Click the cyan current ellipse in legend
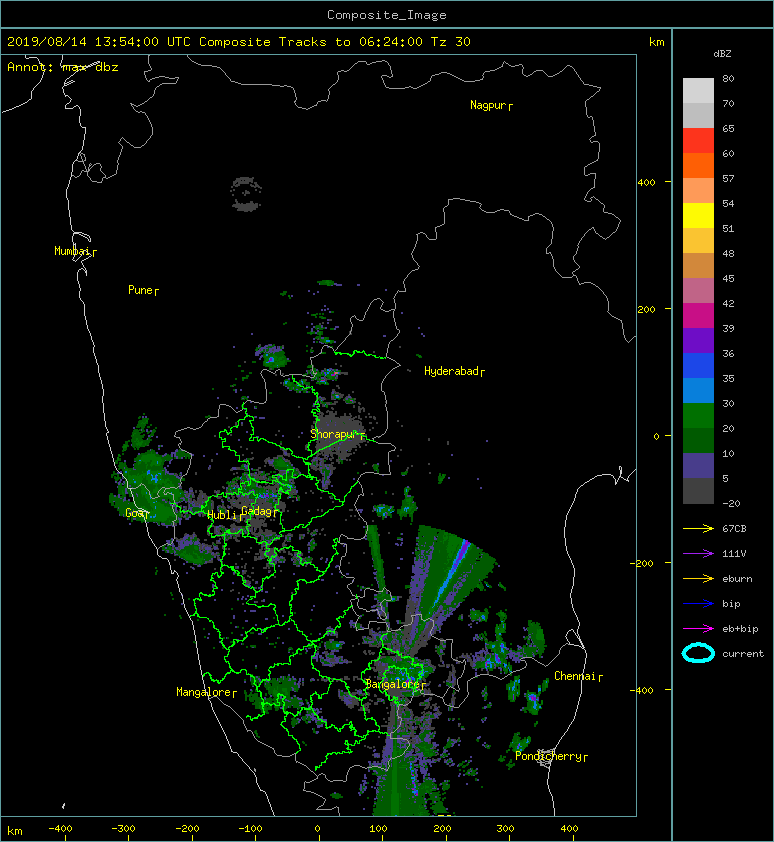The image size is (774, 842). [698, 653]
